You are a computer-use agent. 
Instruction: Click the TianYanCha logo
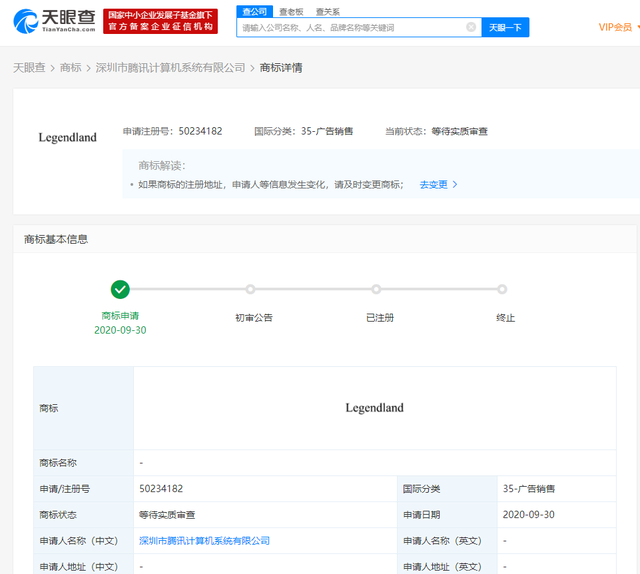click(54, 21)
